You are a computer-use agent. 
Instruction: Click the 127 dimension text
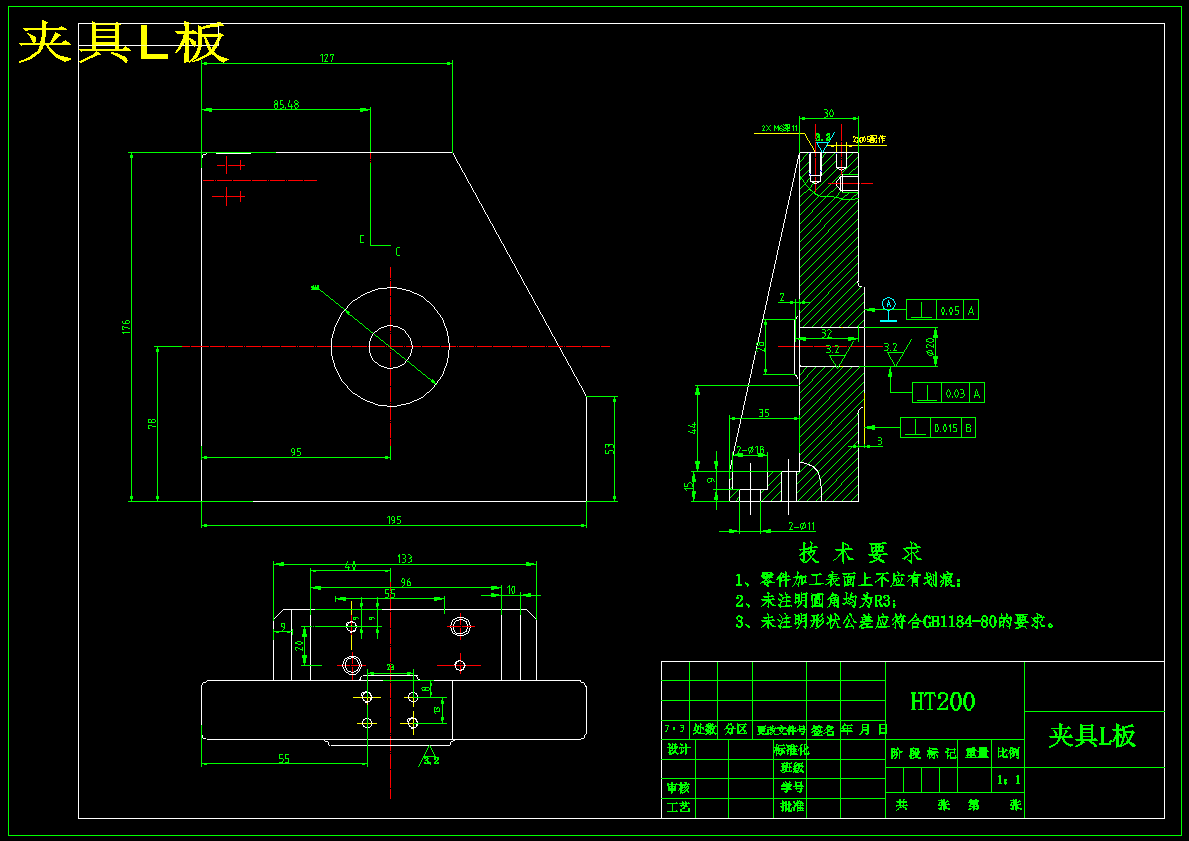(x=327, y=58)
